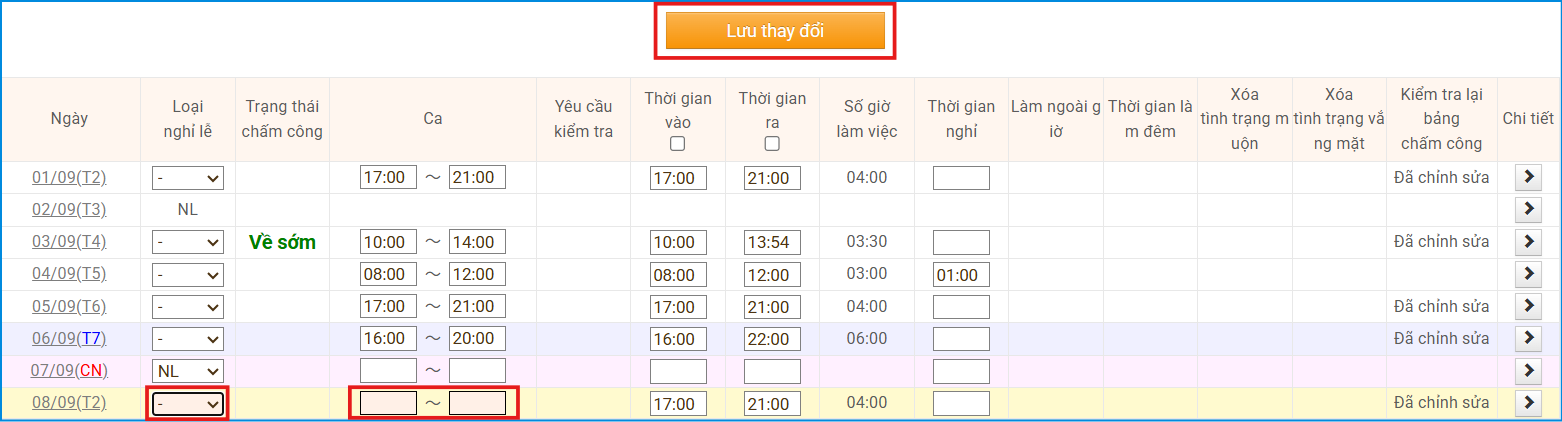The width and height of the screenshot is (1562, 422).
Task: Tick the Thời gian ra header checkbox
Action: pyautogui.click(x=772, y=144)
